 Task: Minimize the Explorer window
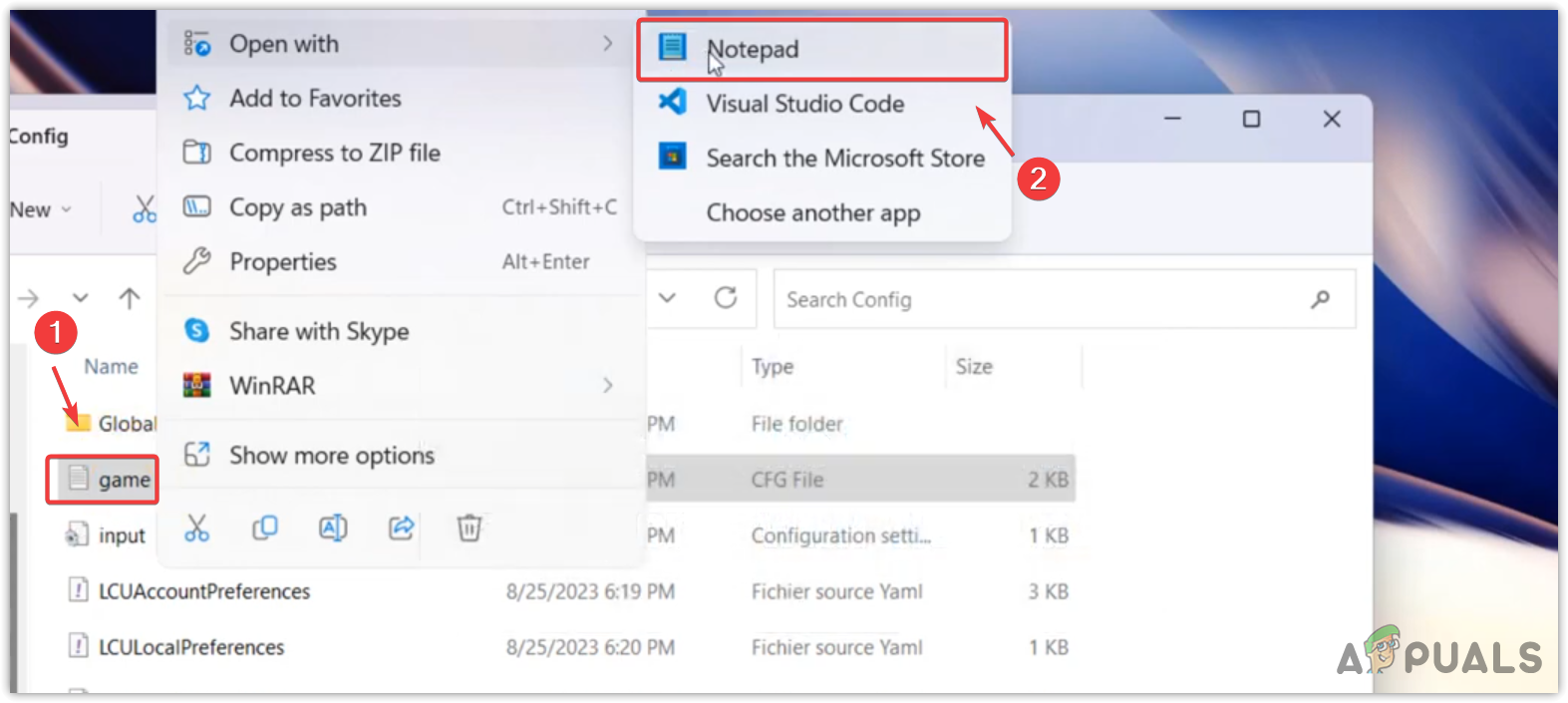1172,119
